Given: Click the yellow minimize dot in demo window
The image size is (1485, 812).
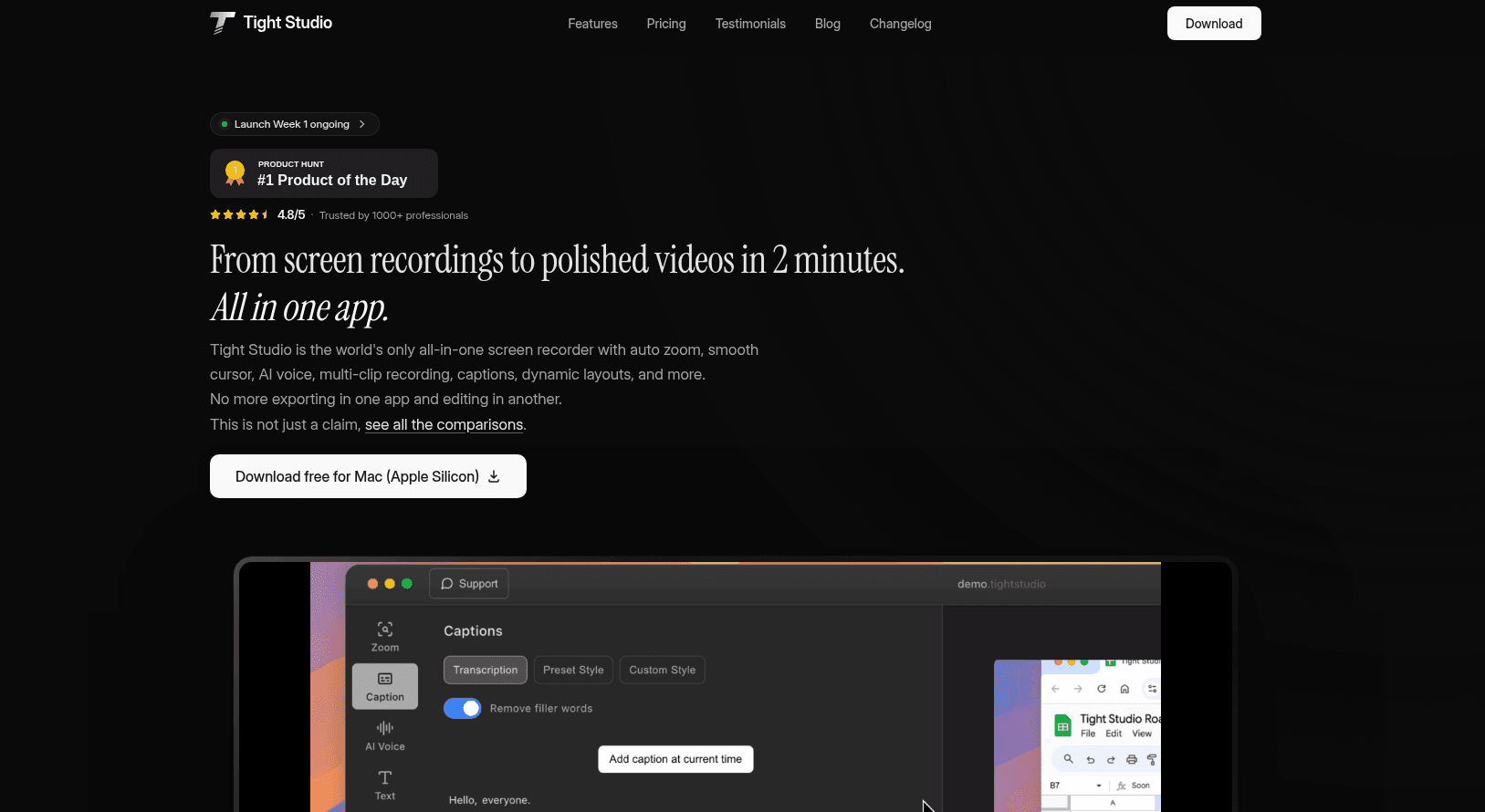Looking at the screenshot, I should tap(390, 584).
